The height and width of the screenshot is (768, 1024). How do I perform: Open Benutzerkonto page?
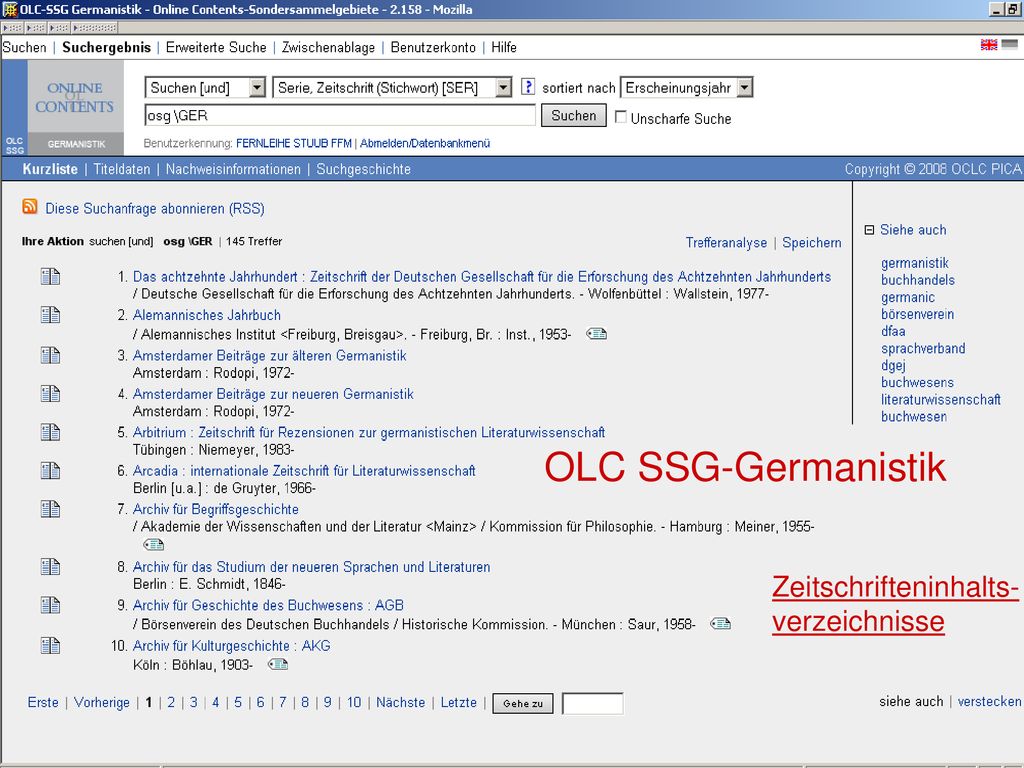pyautogui.click(x=433, y=47)
